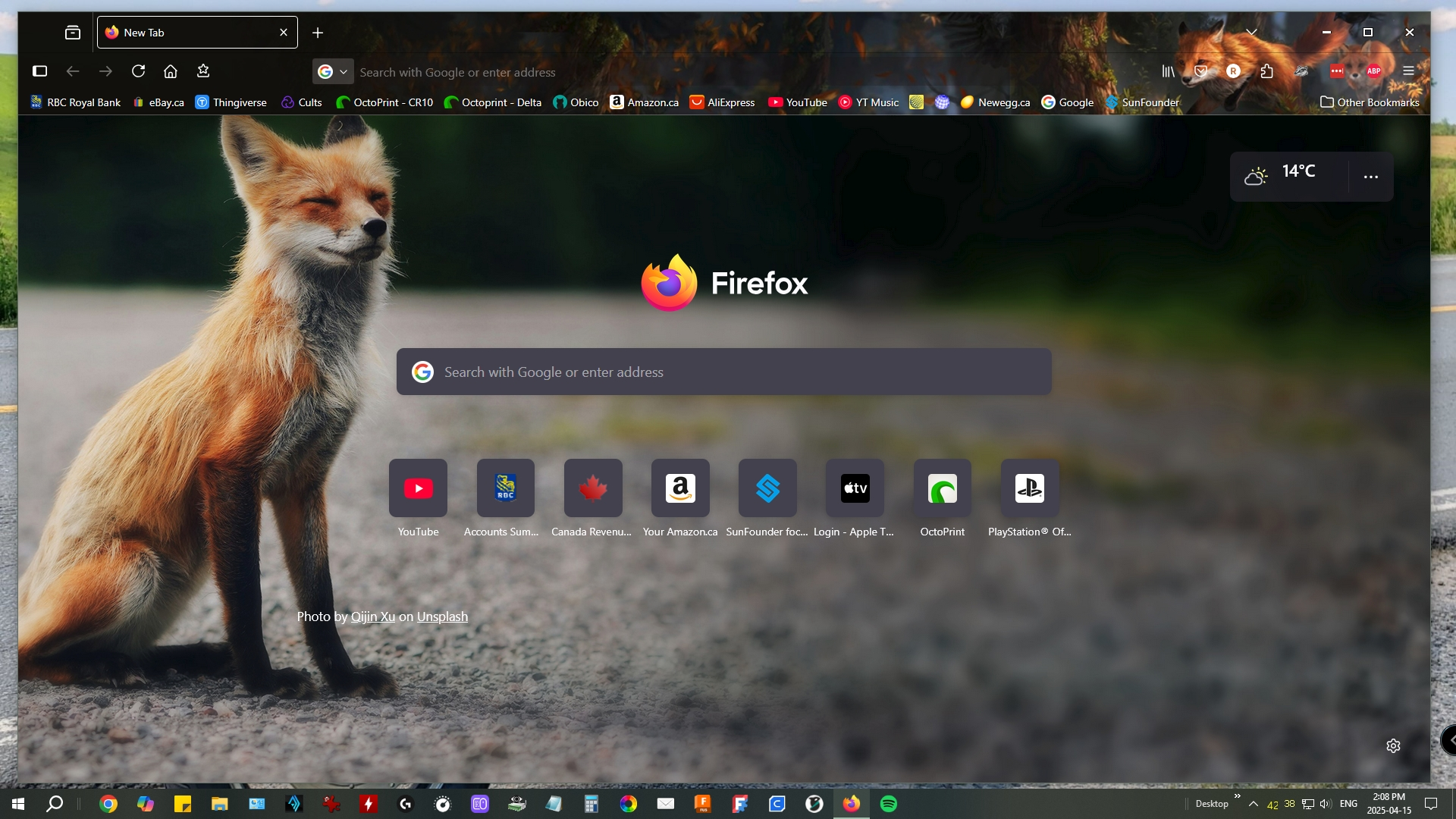This screenshot has height=819, width=1456.
Task: Show hidden system tray icons
Action: [1254, 804]
